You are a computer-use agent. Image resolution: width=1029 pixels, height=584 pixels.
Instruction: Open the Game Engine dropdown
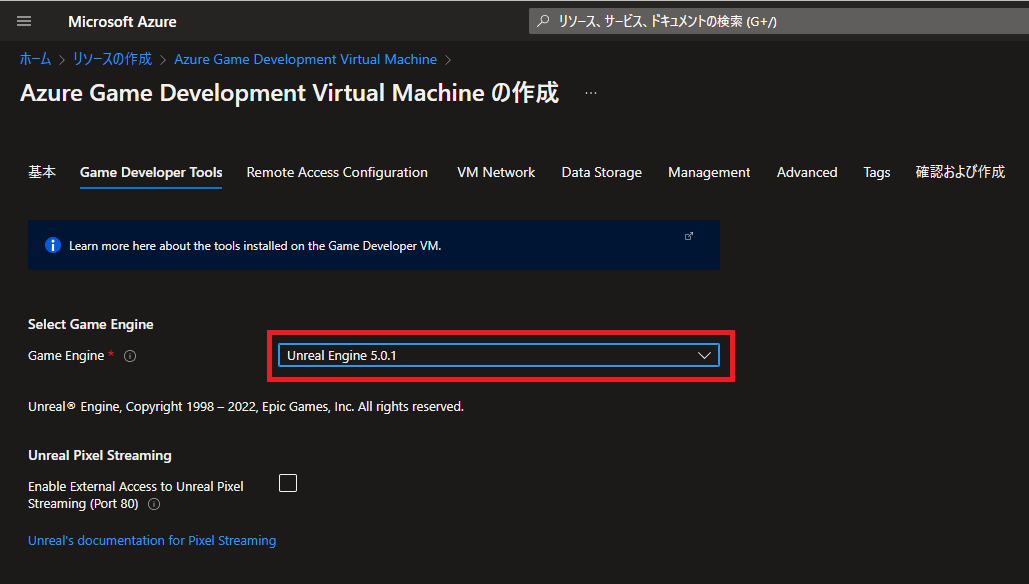point(499,354)
